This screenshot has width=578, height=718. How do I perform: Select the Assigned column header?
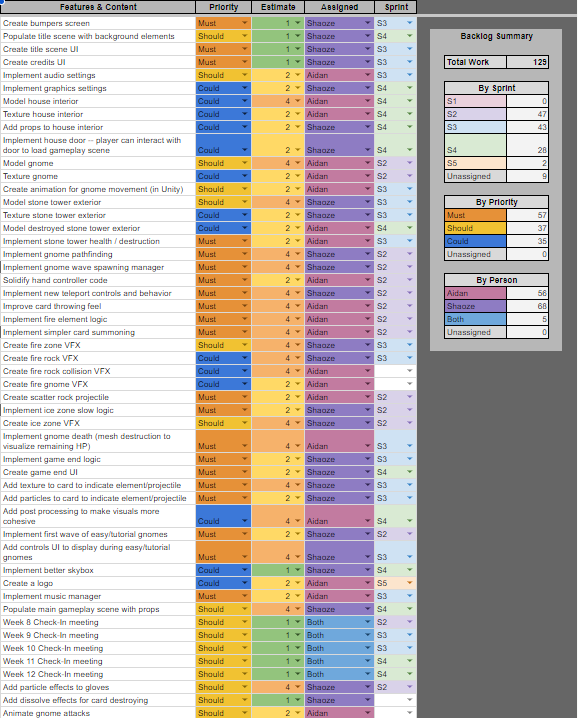(x=339, y=7)
